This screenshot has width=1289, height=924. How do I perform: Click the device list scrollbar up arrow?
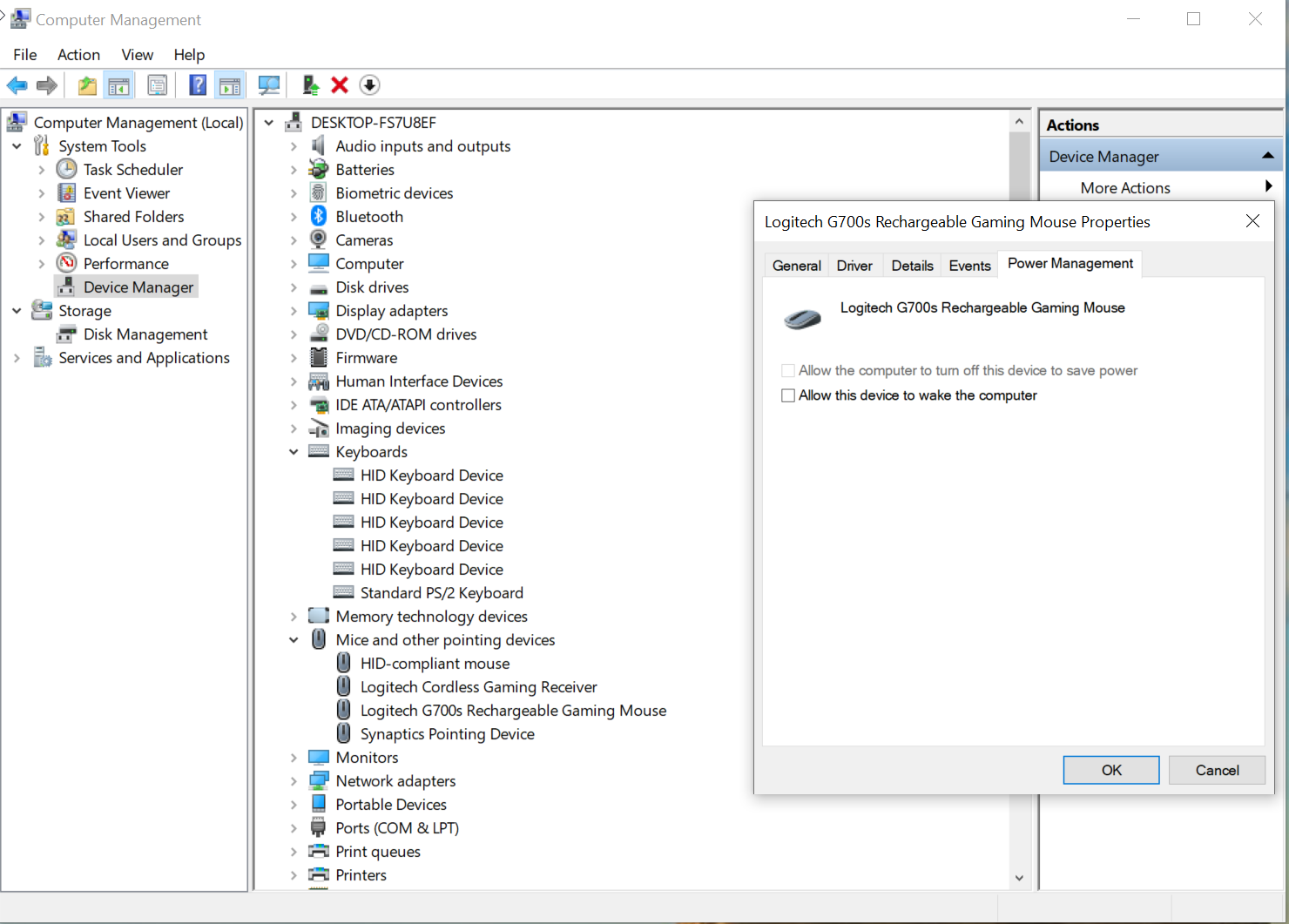coord(1019,121)
